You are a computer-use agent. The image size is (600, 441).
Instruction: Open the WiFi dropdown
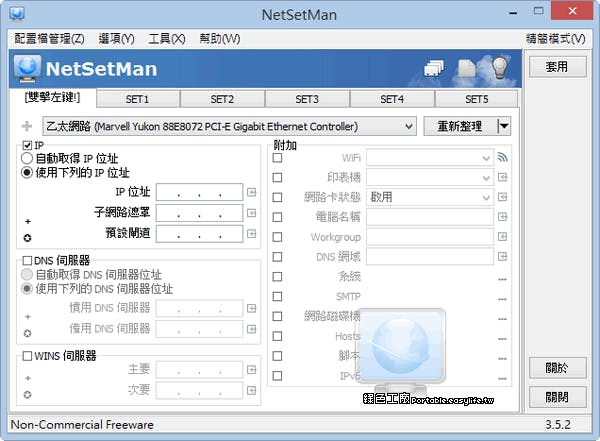(430, 157)
